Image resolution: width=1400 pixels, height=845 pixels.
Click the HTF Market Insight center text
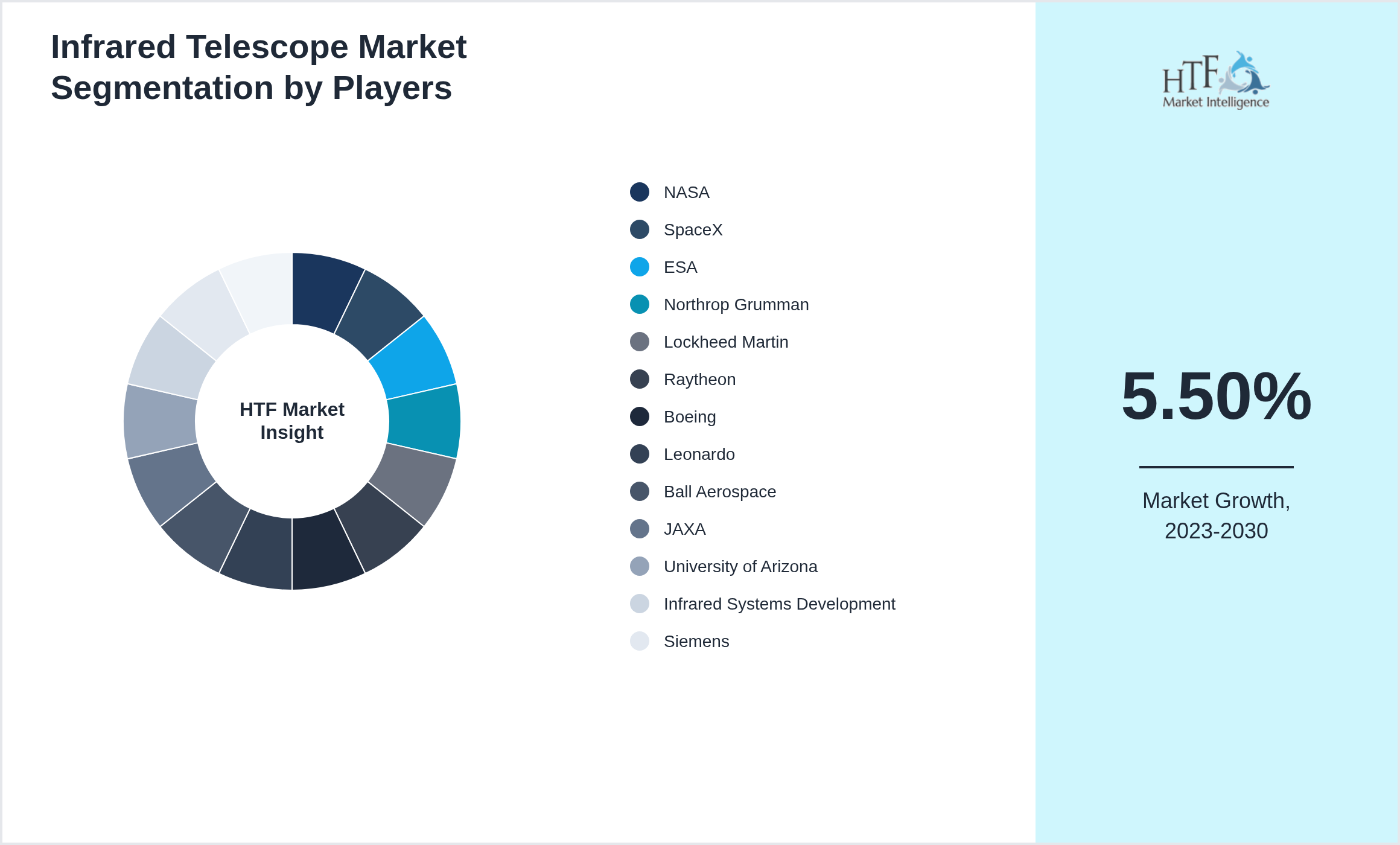pos(292,421)
